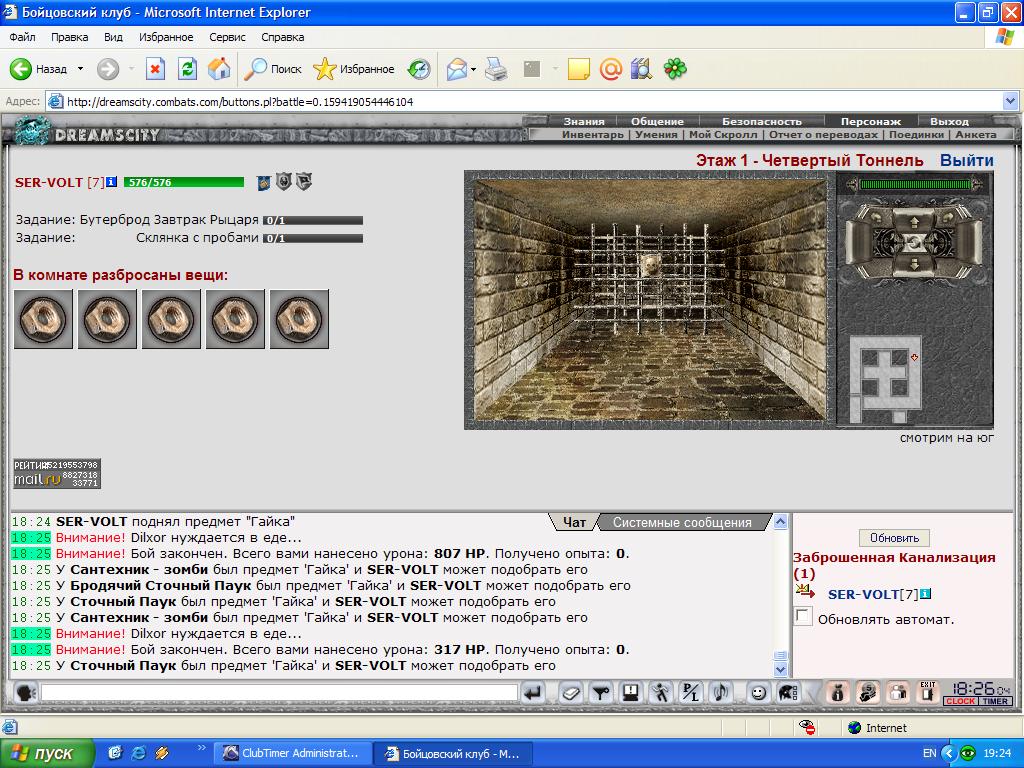Click the send message arrow icon
Image resolution: width=1024 pixels, height=768 pixels.
pyautogui.click(x=533, y=693)
